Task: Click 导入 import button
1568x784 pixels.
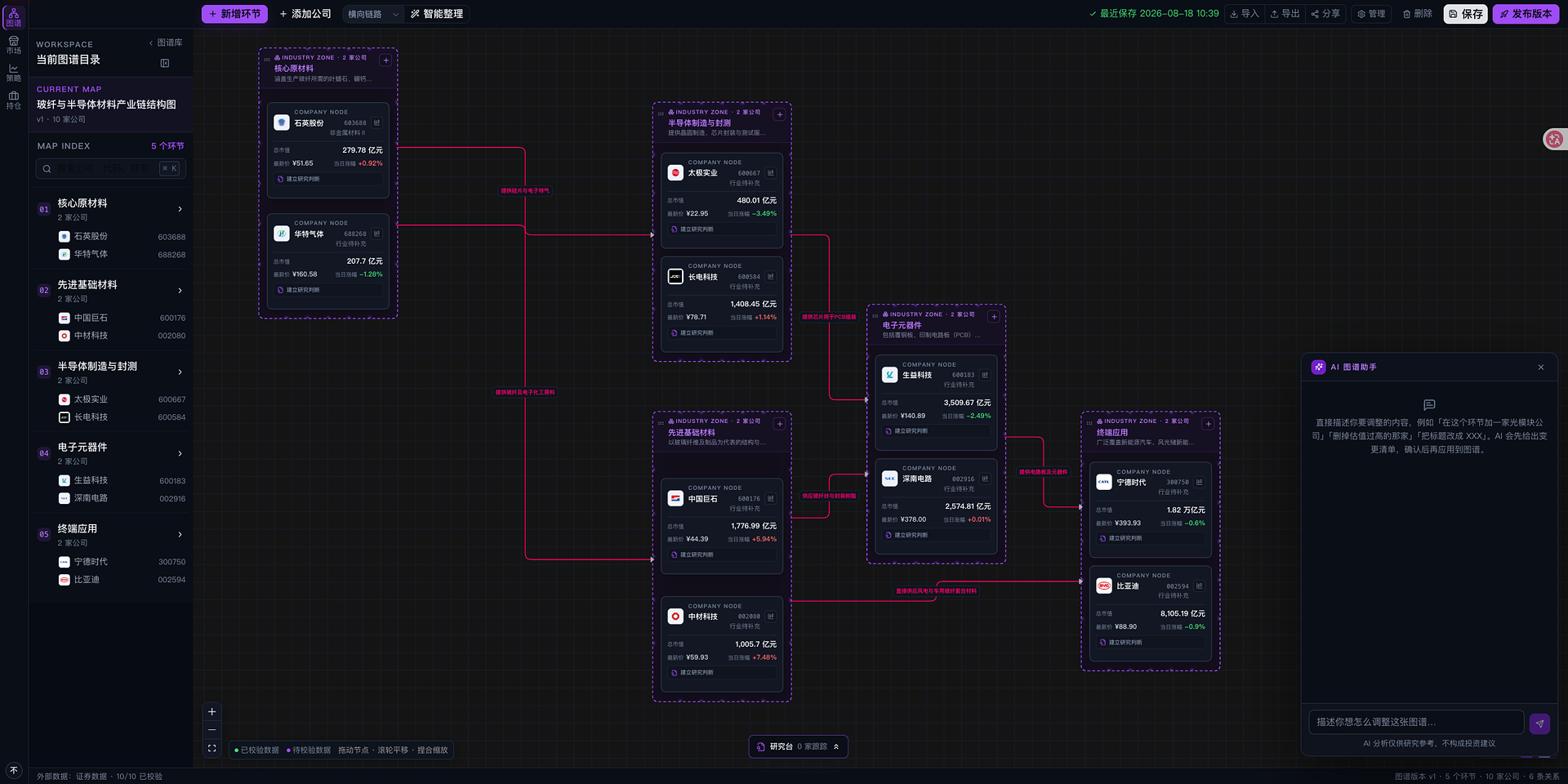Action: click(x=1245, y=14)
